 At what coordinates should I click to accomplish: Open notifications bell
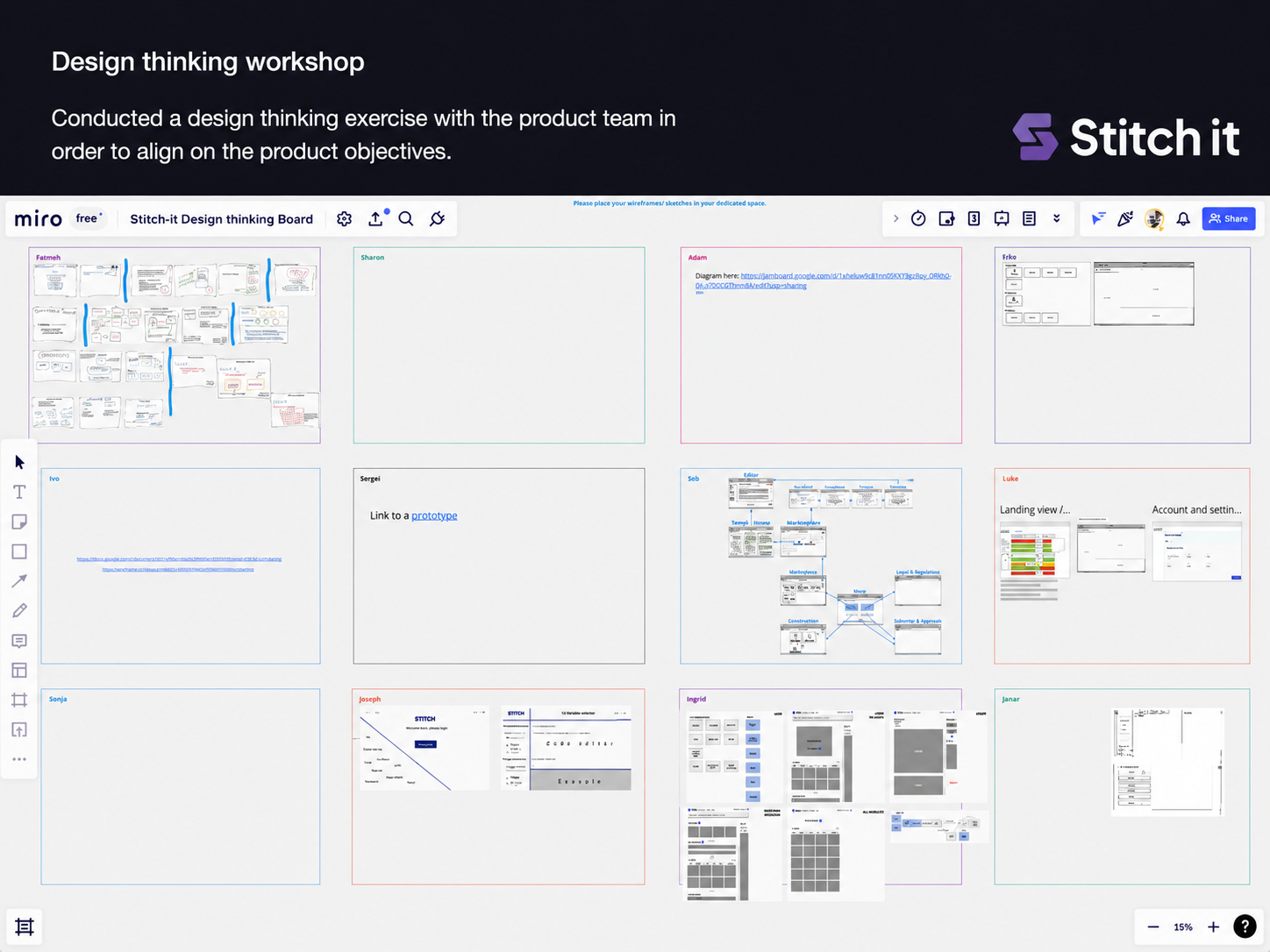click(x=1183, y=219)
